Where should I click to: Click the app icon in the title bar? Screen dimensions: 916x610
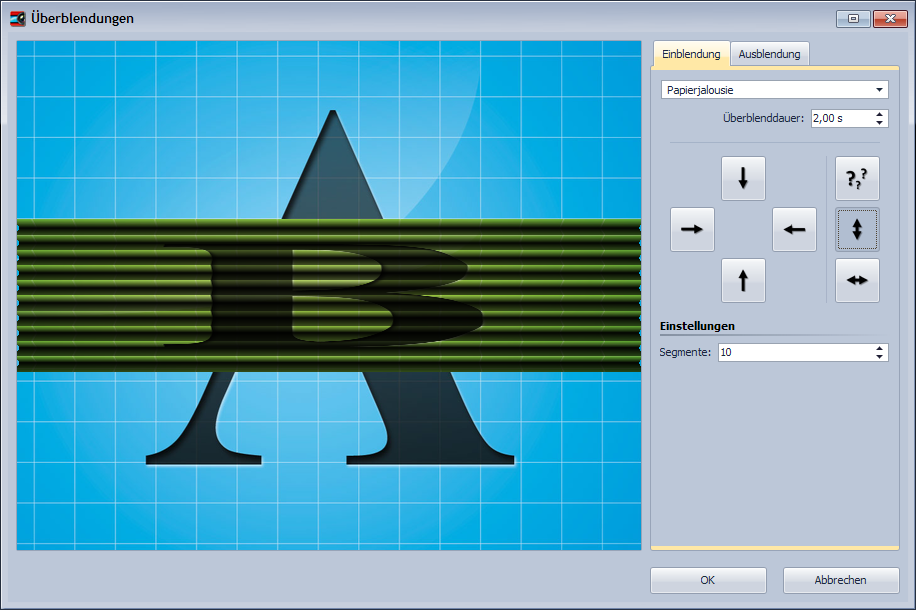click(18, 18)
